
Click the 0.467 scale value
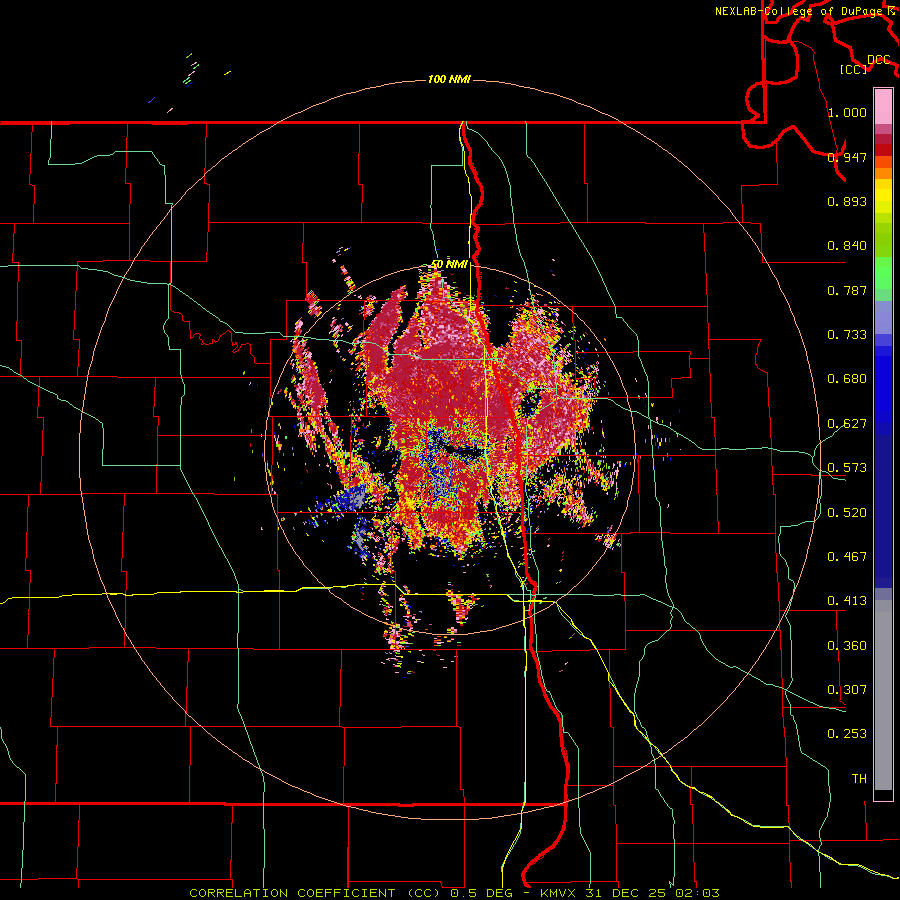(847, 557)
